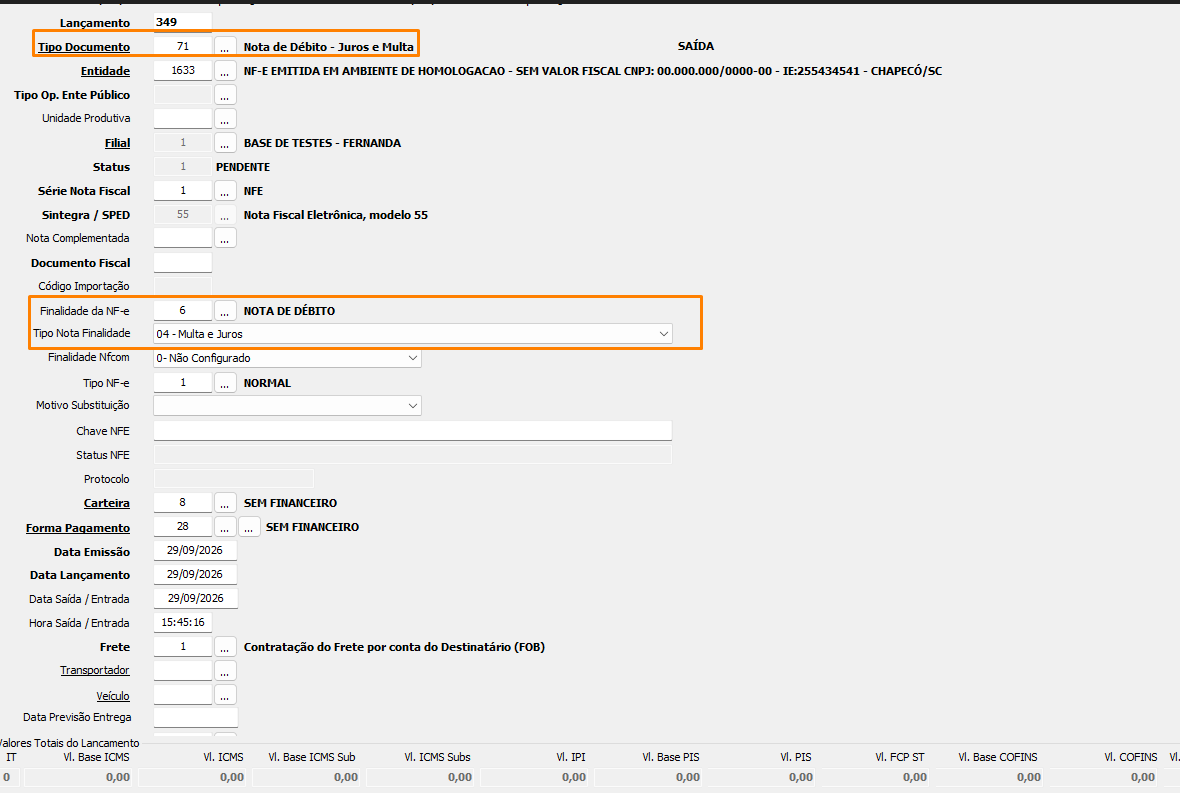Click the Documento Fiscal input field
Image resolution: width=1180 pixels, height=793 pixels.
[183, 263]
